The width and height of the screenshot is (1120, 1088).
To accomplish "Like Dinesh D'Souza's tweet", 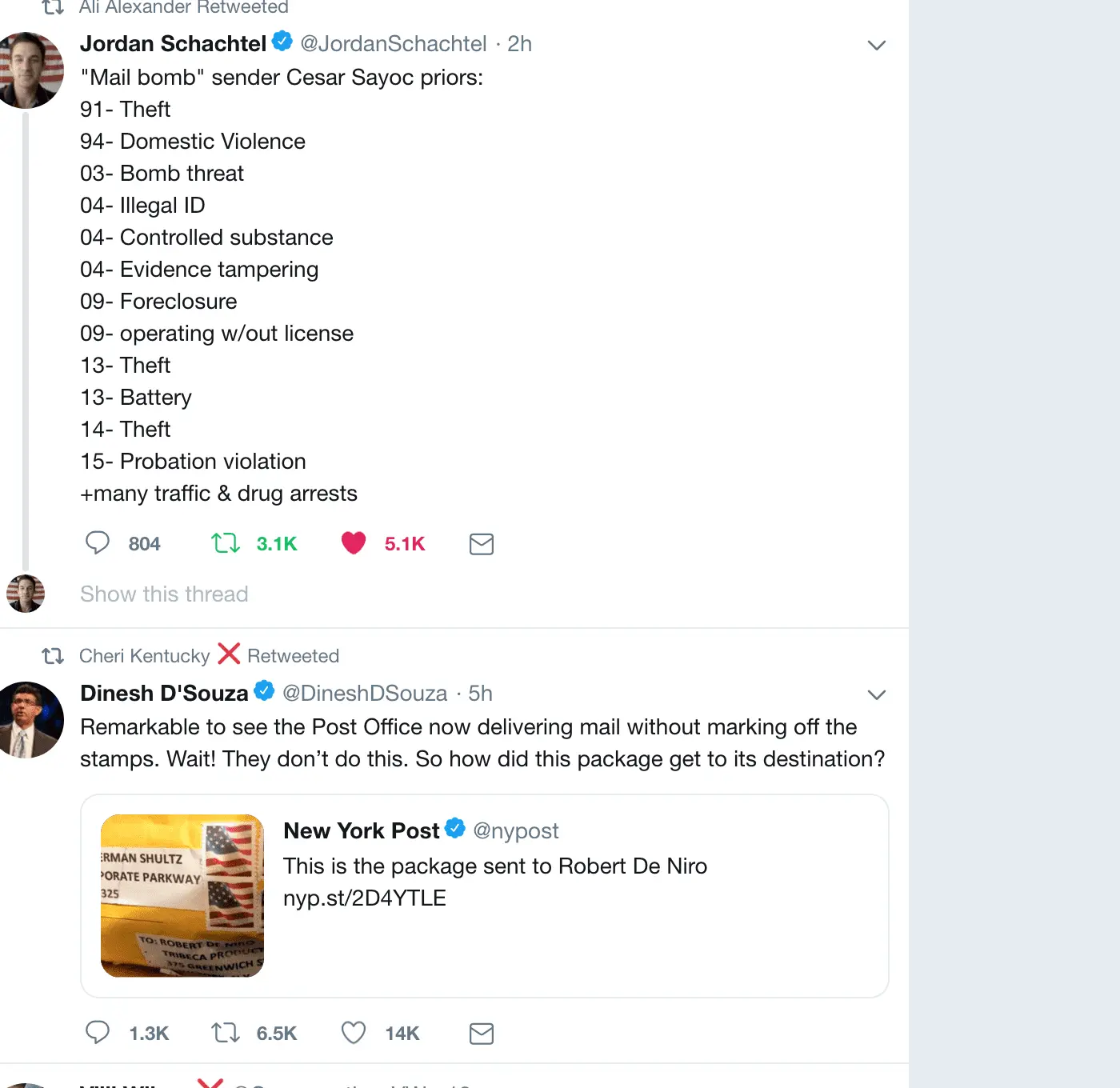I will pyautogui.click(x=354, y=1033).
